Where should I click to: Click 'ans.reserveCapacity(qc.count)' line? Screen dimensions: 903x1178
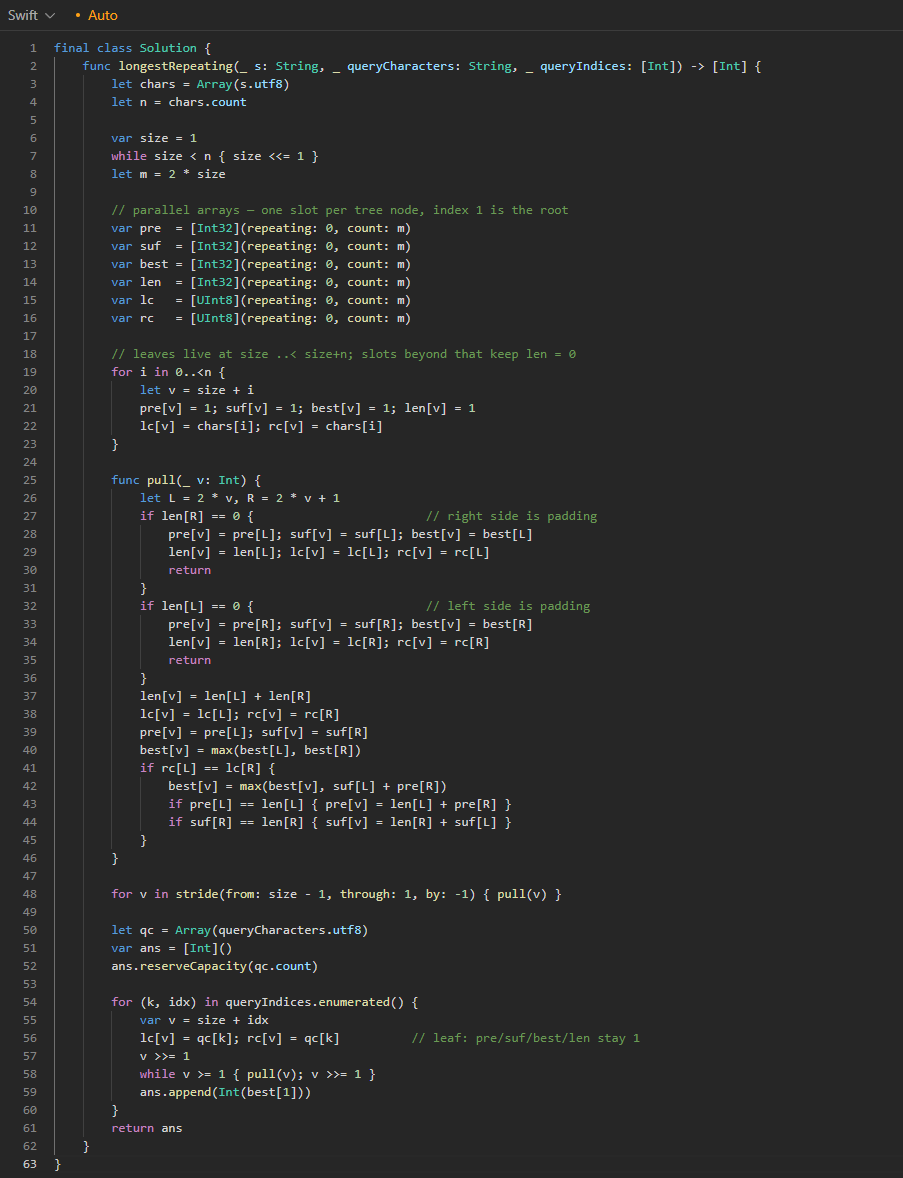pos(215,966)
